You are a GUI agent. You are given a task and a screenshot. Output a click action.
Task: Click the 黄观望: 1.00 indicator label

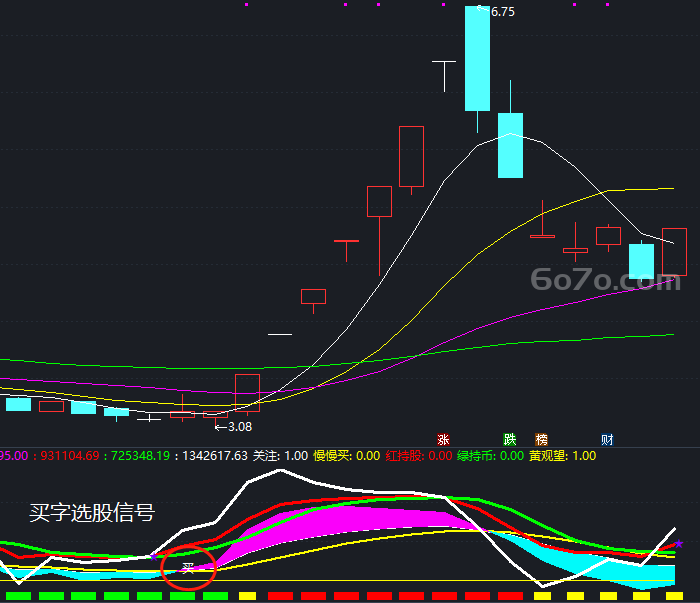[x=562, y=456]
